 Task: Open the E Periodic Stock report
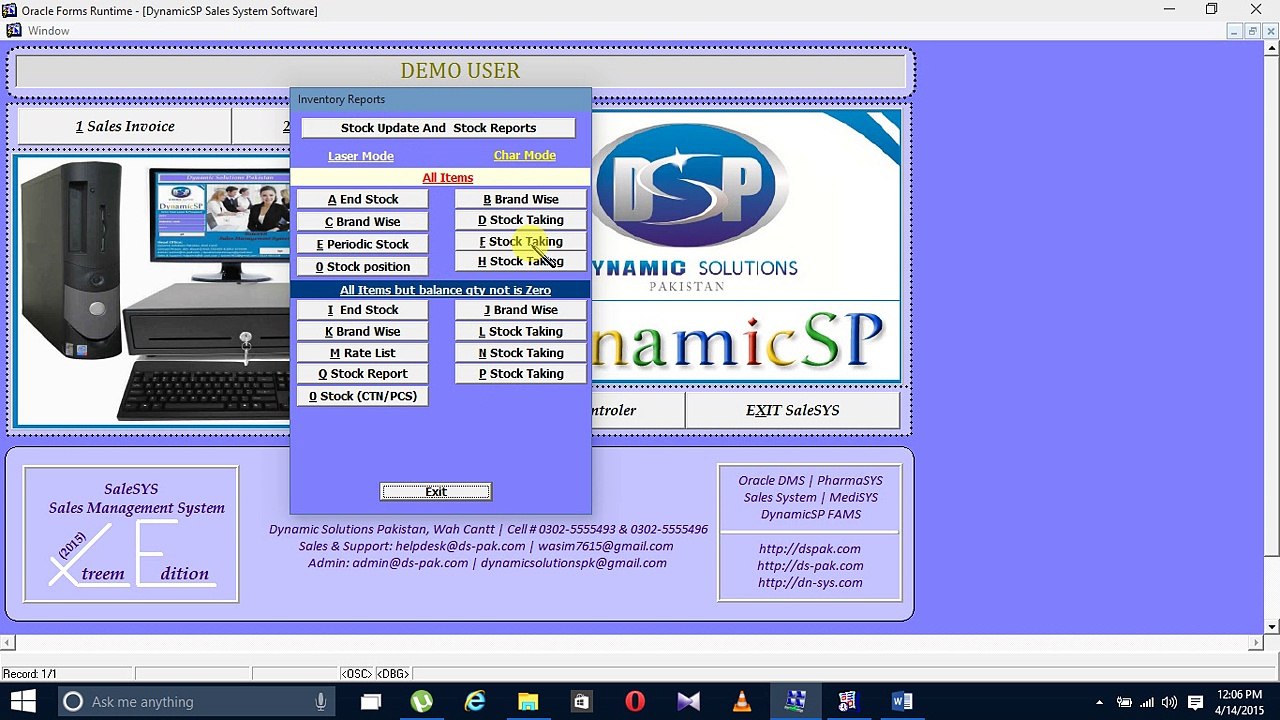[x=363, y=244]
